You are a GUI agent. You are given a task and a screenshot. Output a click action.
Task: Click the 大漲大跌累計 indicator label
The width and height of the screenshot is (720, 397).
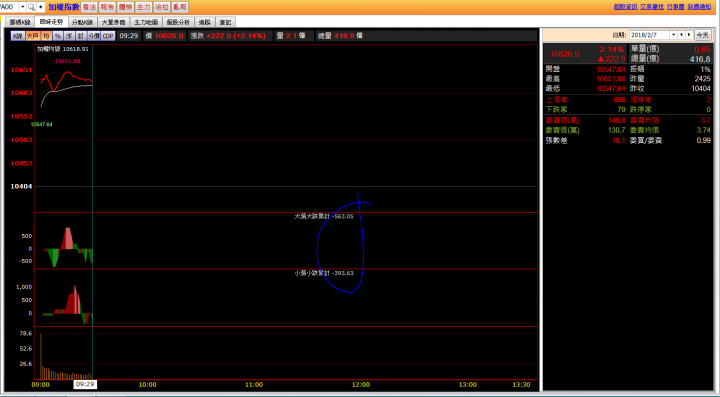pos(324,216)
